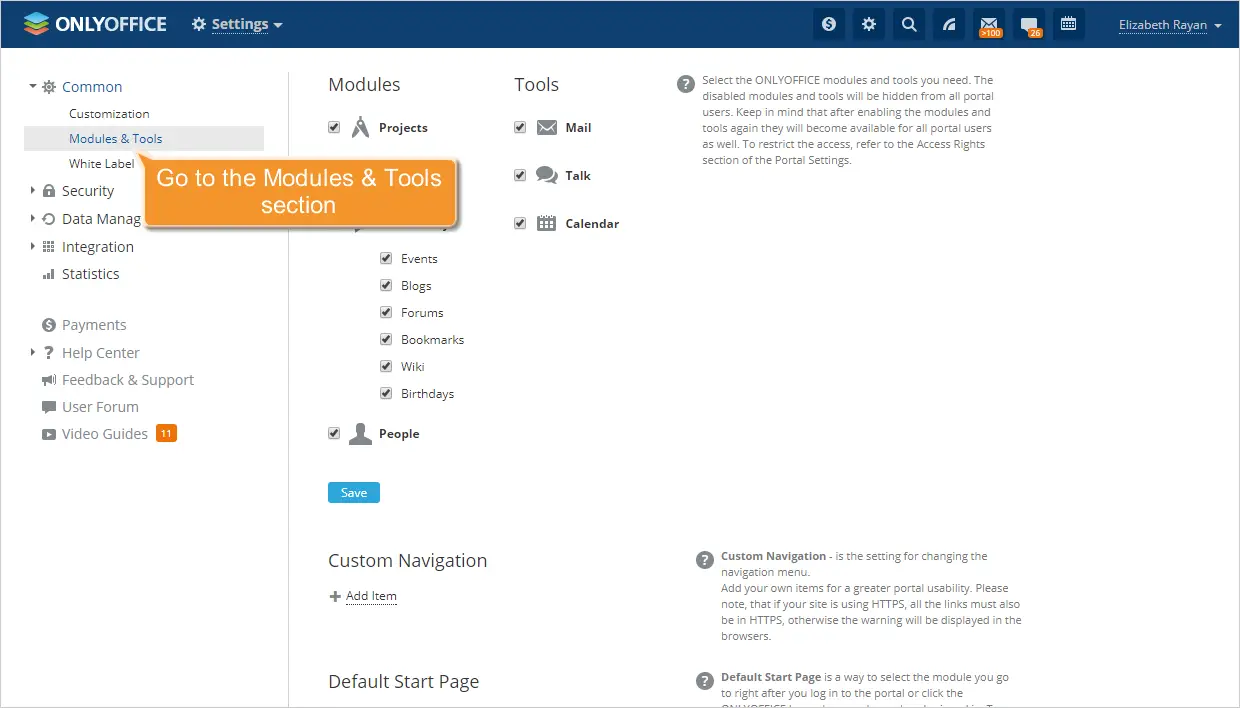The image size is (1240, 708).
Task: Uncheck the Bookmarks checkbox
Action: (x=386, y=339)
